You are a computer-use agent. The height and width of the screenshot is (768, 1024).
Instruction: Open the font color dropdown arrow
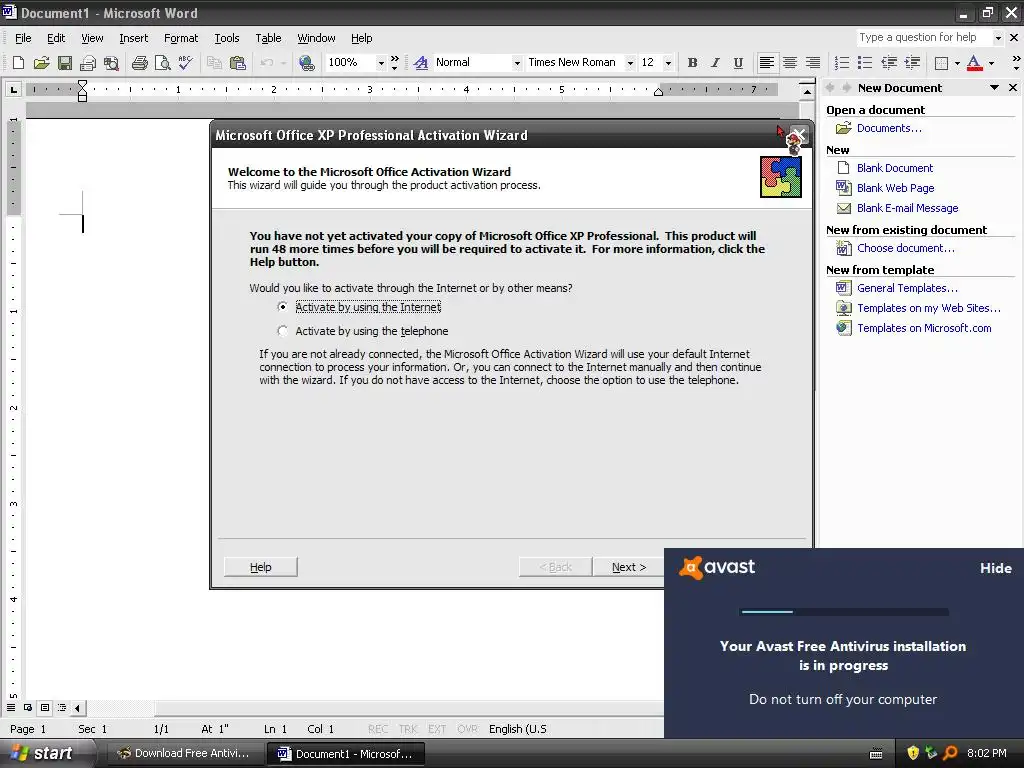991,63
